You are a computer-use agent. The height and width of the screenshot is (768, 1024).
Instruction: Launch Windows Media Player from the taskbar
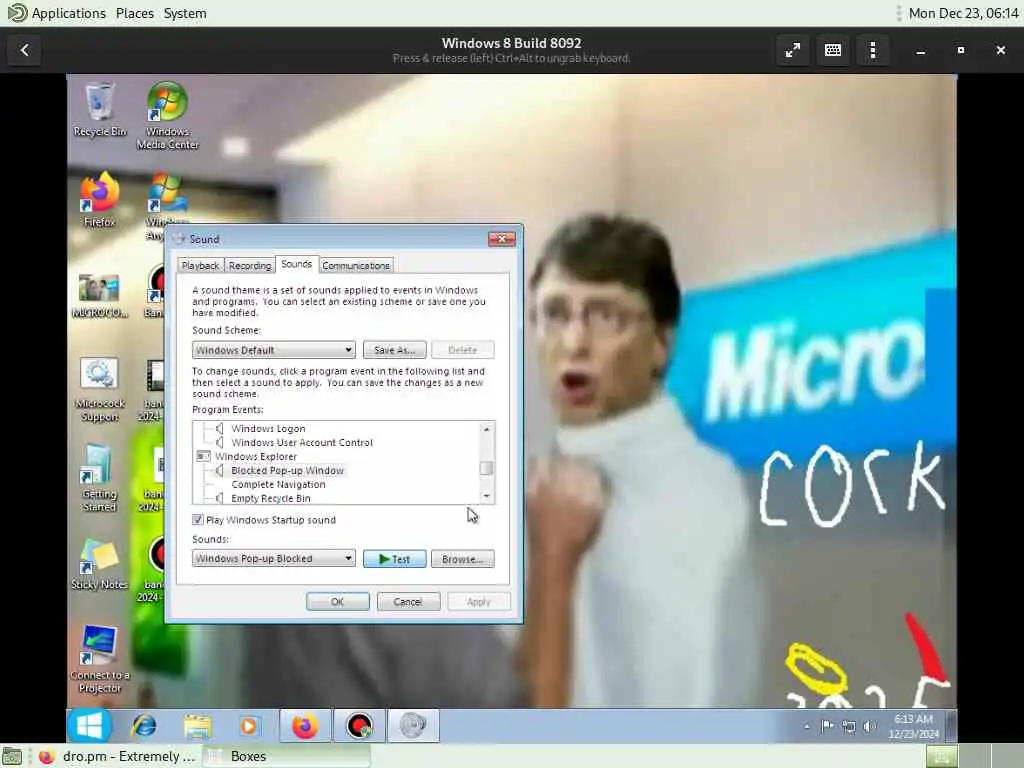click(x=249, y=726)
